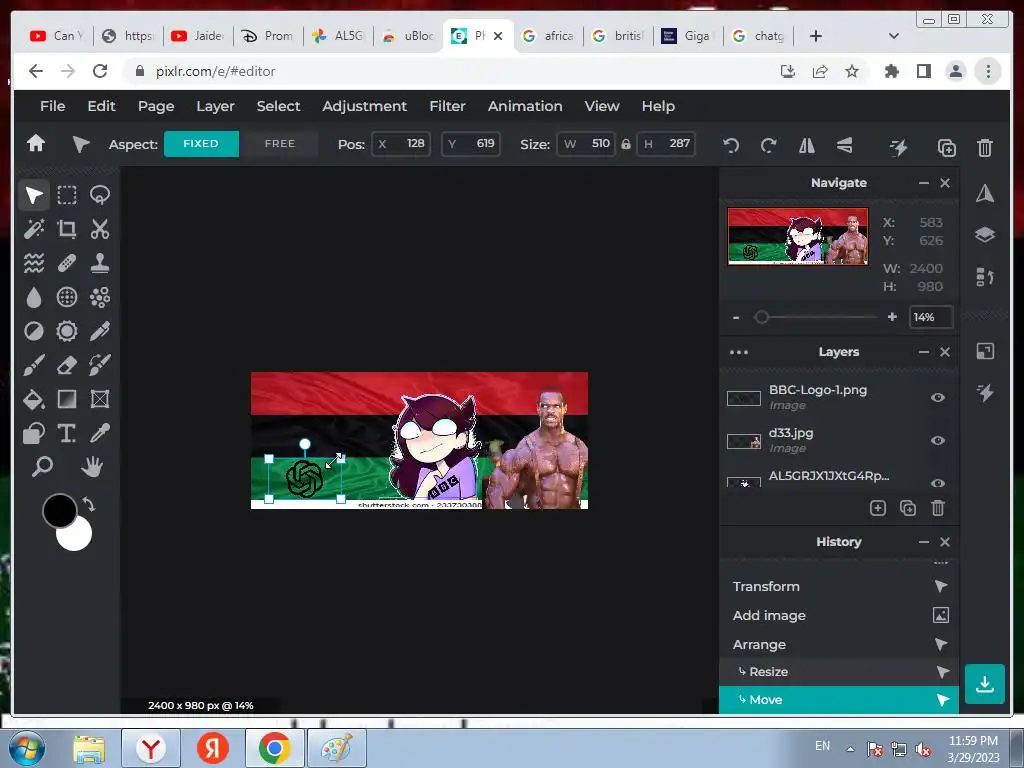Viewport: 1024px width, 768px height.
Task: Set aspect mode to FREE
Action: 280,144
